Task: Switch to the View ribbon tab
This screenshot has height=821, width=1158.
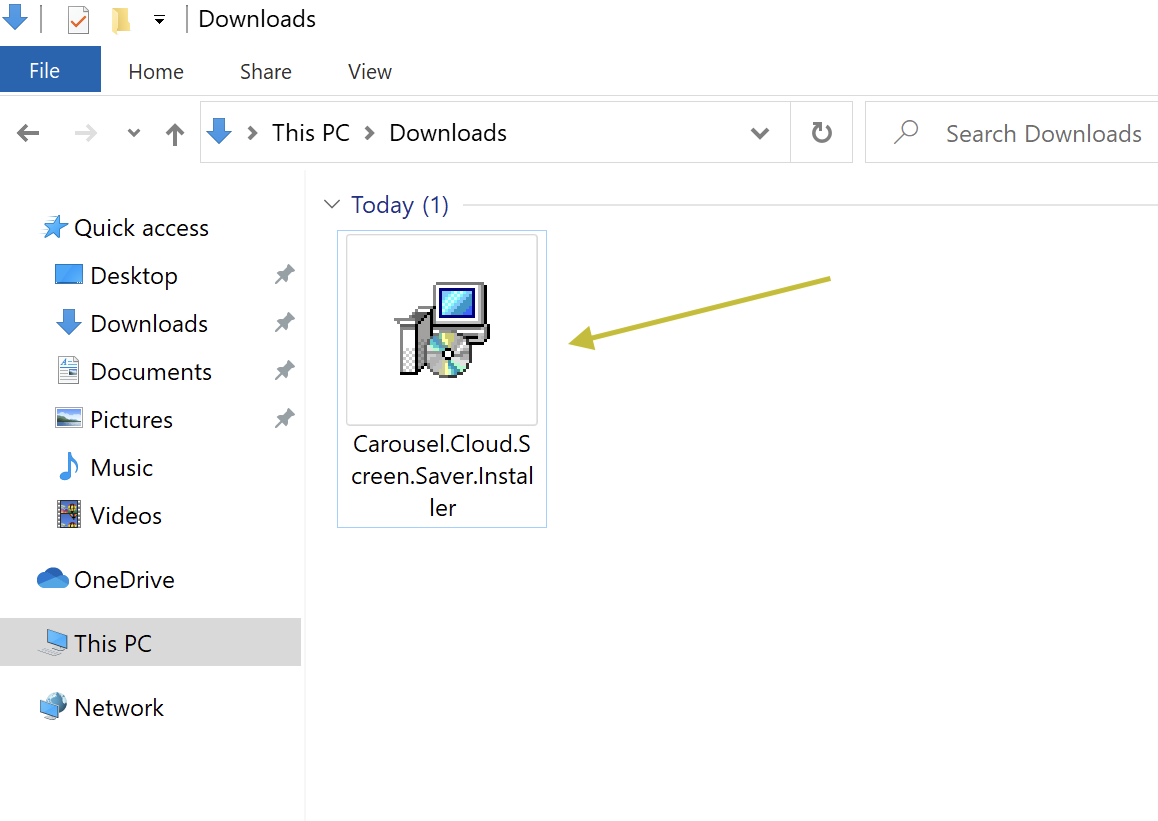Action: click(x=370, y=72)
